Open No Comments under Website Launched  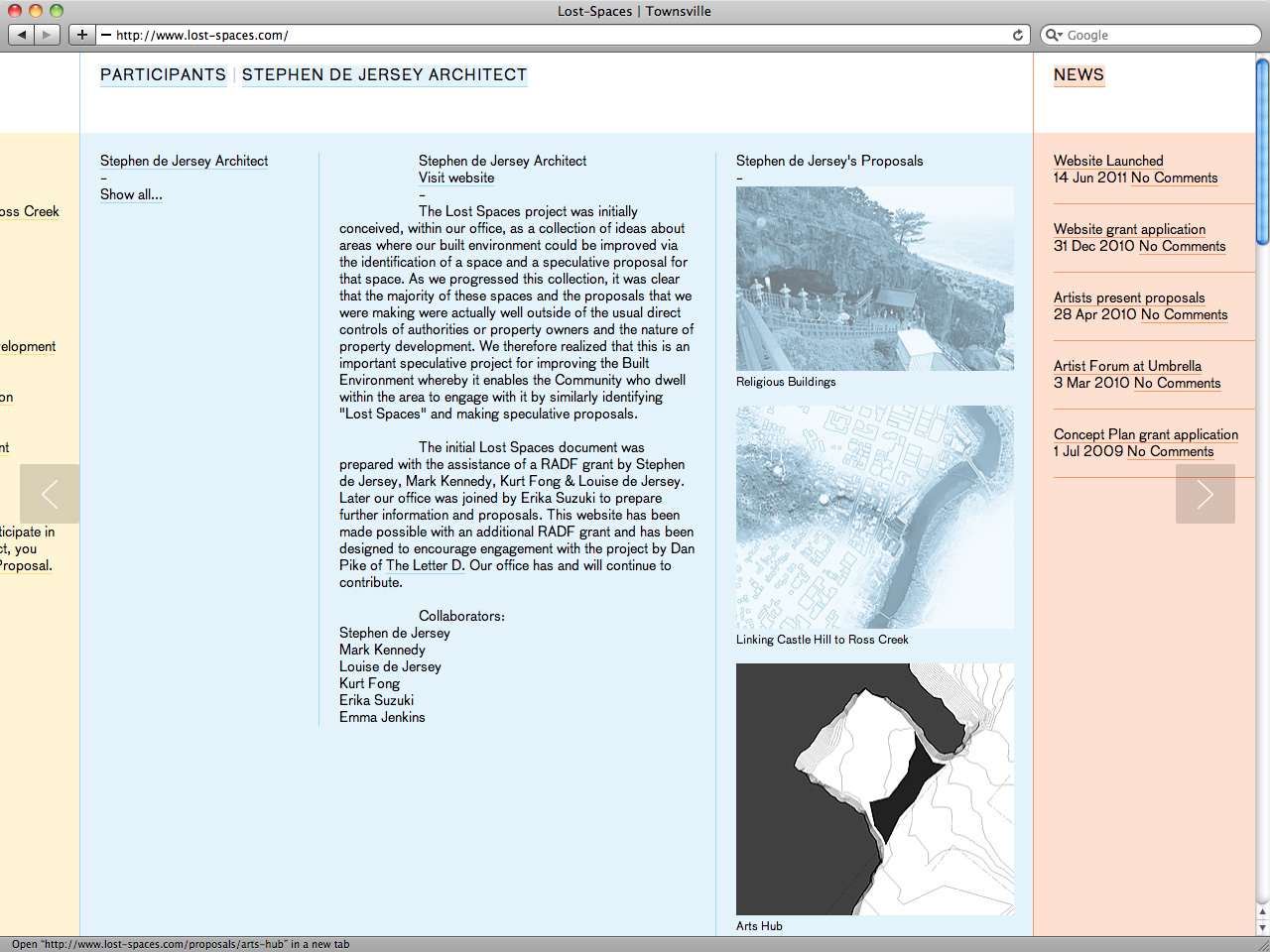point(1174,178)
